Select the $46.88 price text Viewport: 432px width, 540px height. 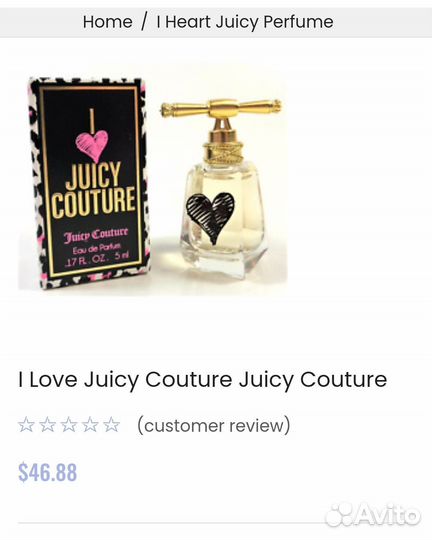[x=48, y=472]
